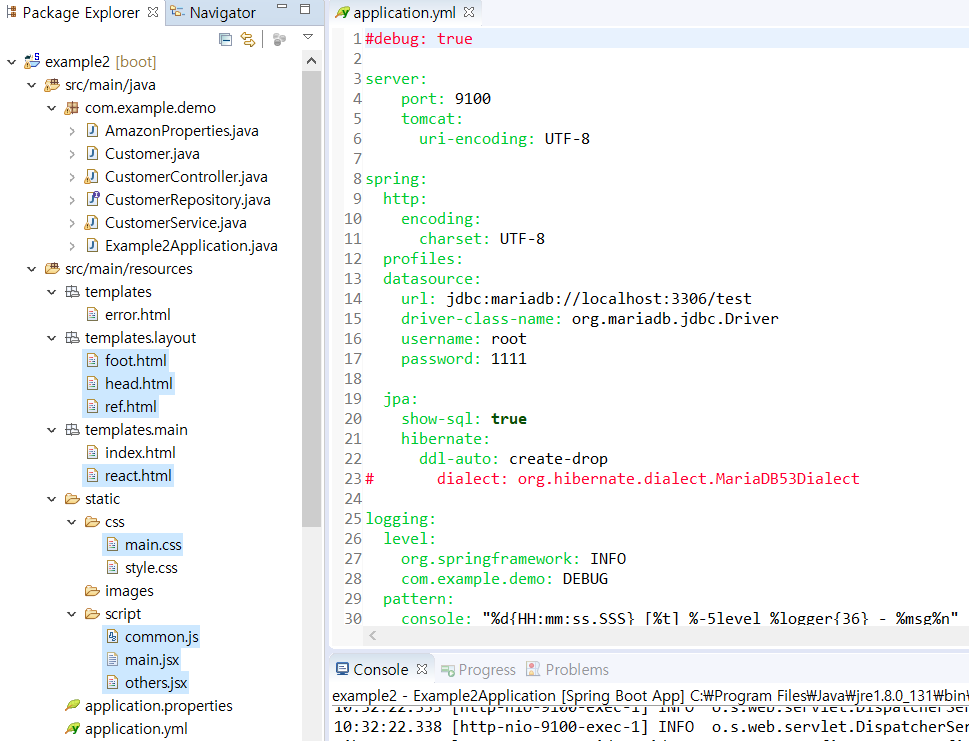
Task: Click AmazonProperties.java file icon
Action: [x=92, y=130]
